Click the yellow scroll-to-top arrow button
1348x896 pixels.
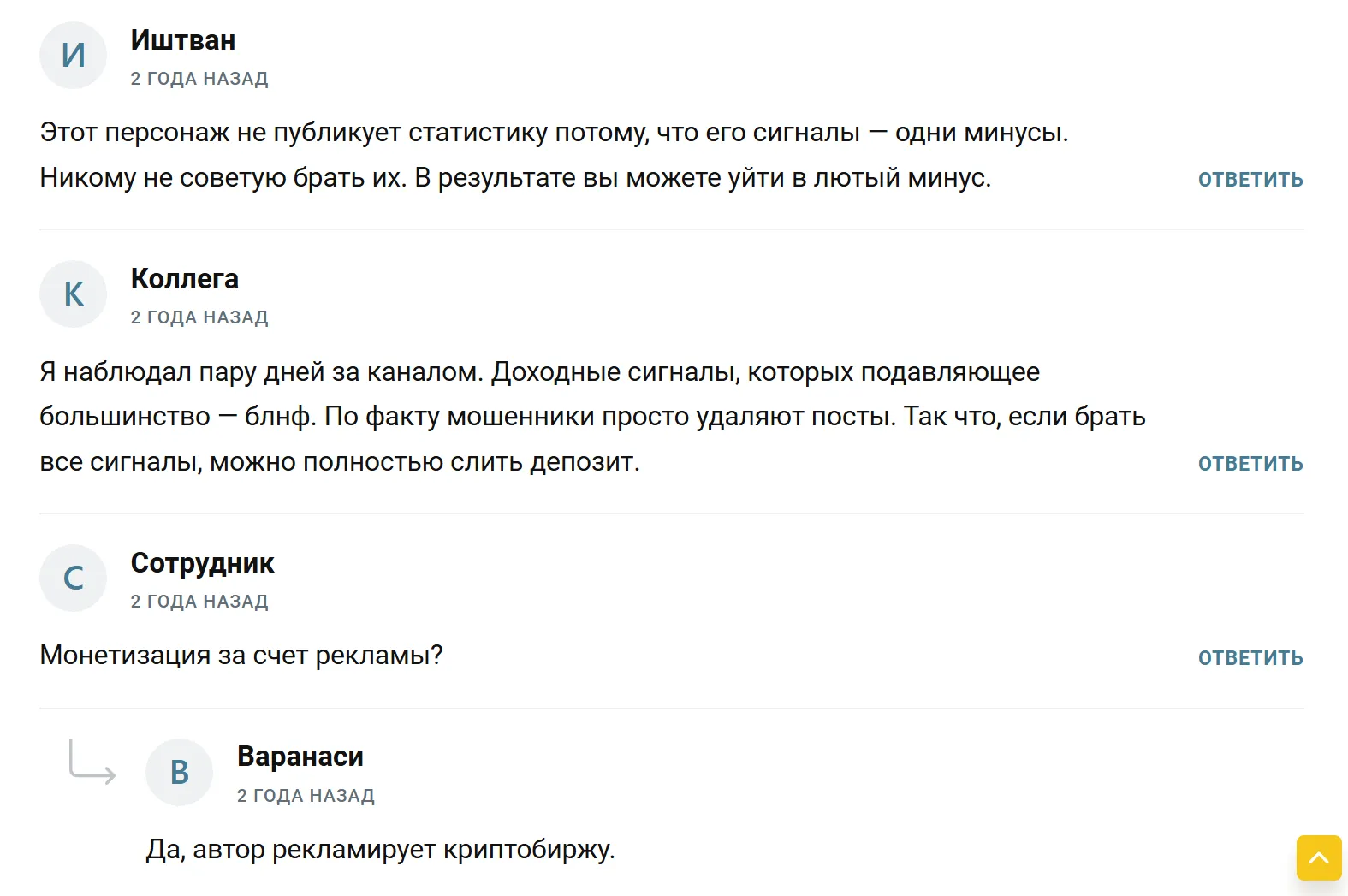point(1319,857)
